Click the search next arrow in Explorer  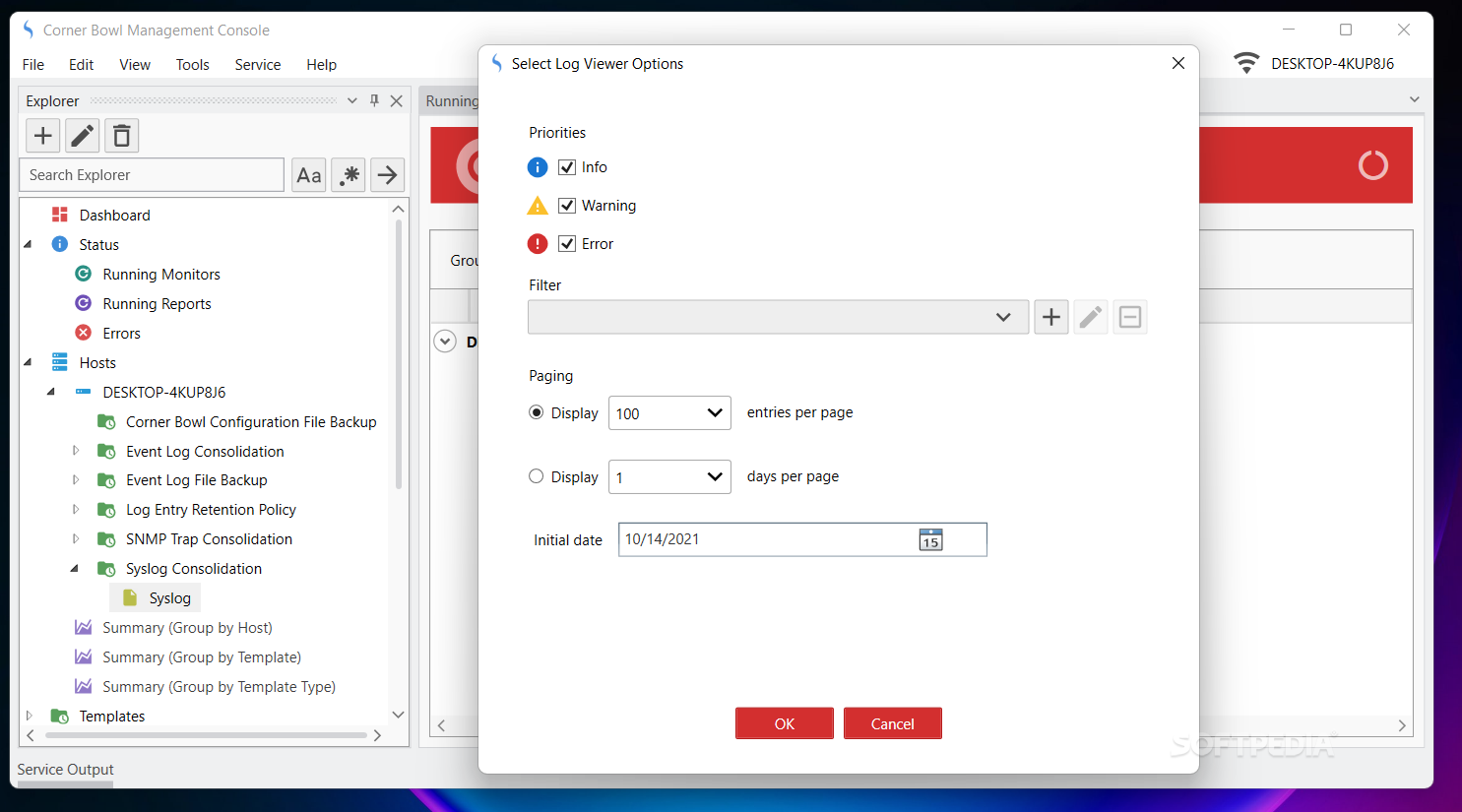tap(388, 175)
